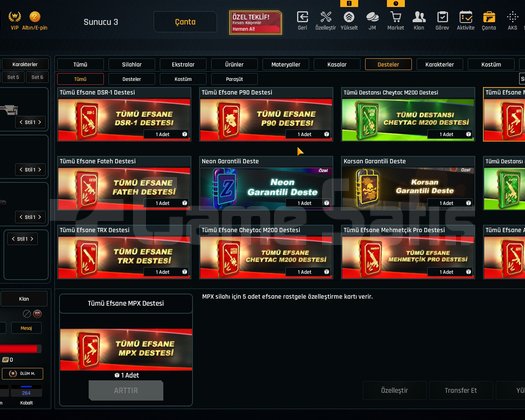The image size is (525, 420).
Task: Go back with the Geri icon
Action: [302, 20]
